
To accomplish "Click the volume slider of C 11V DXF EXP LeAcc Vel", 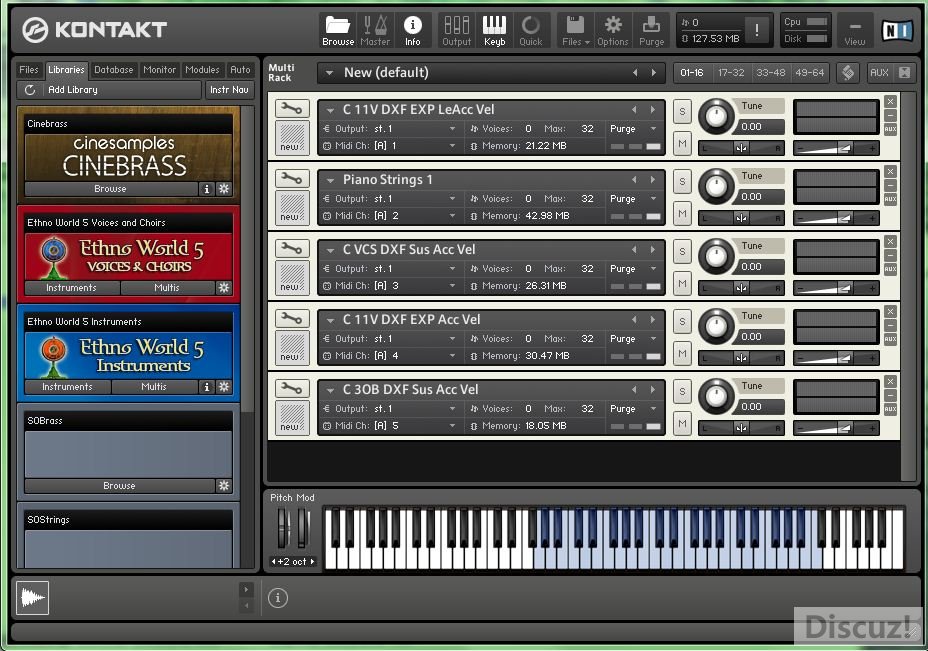I will click(835, 149).
